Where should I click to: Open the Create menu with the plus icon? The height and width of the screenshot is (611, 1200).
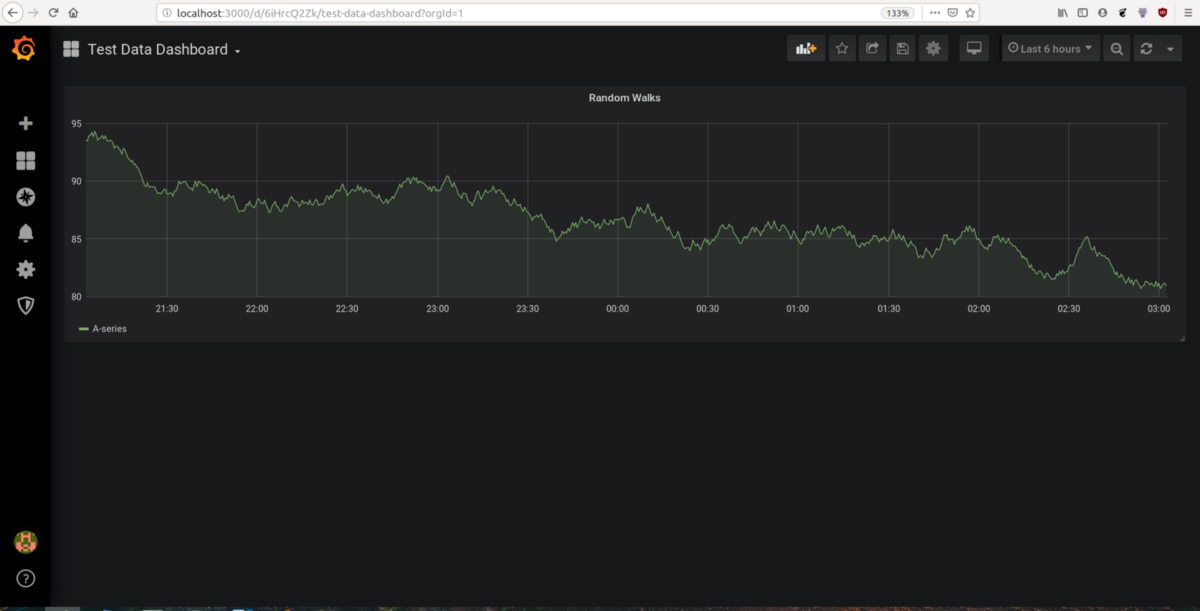[25, 122]
